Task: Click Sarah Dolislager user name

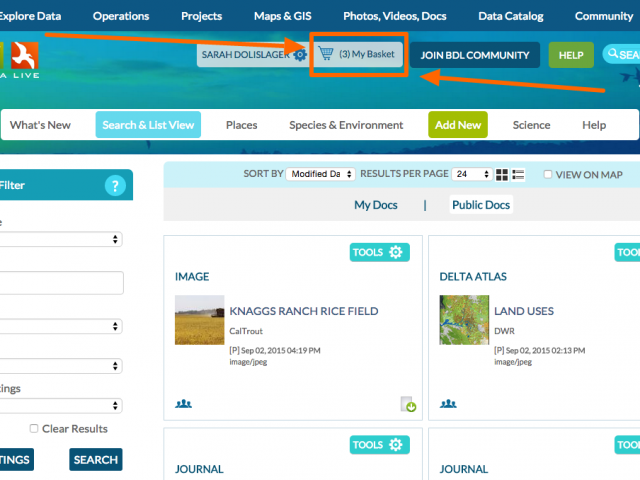Action: coord(246,55)
